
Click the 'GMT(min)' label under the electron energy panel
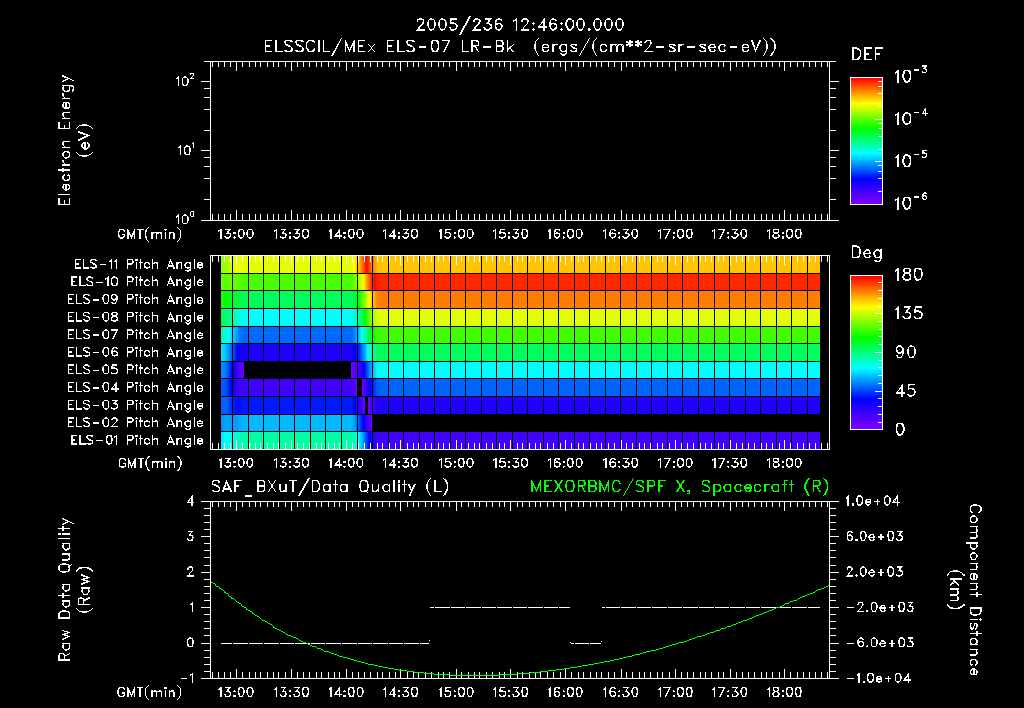pos(150,234)
